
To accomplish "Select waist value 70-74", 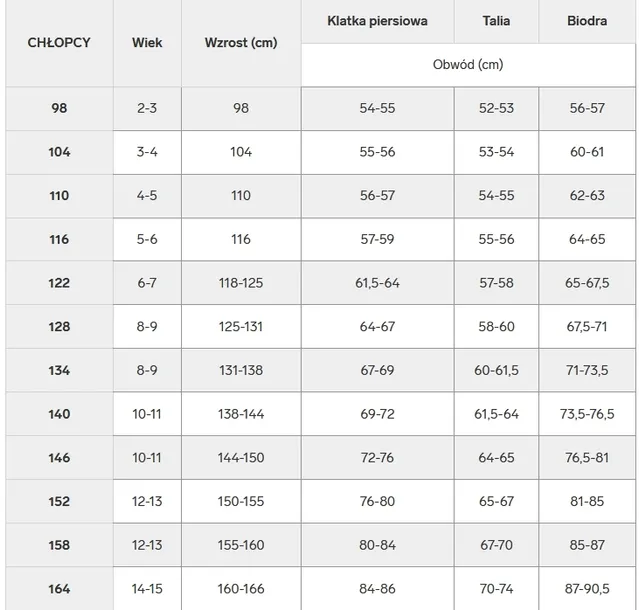I will pos(496,589).
